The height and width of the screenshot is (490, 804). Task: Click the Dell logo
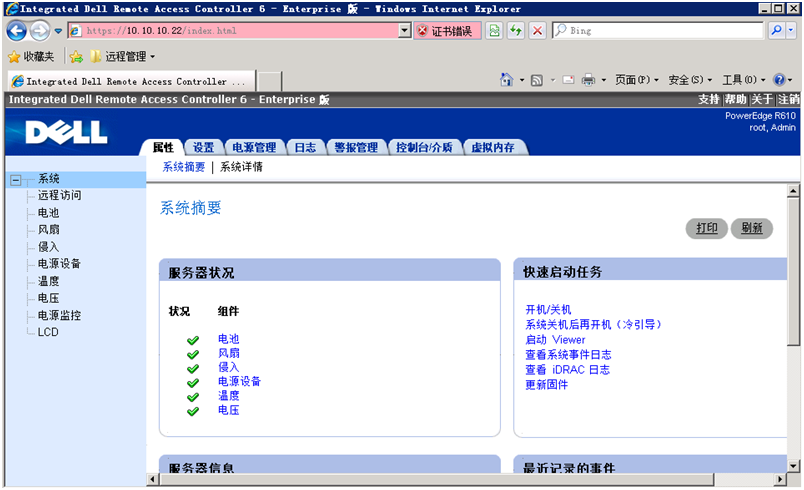[66, 133]
